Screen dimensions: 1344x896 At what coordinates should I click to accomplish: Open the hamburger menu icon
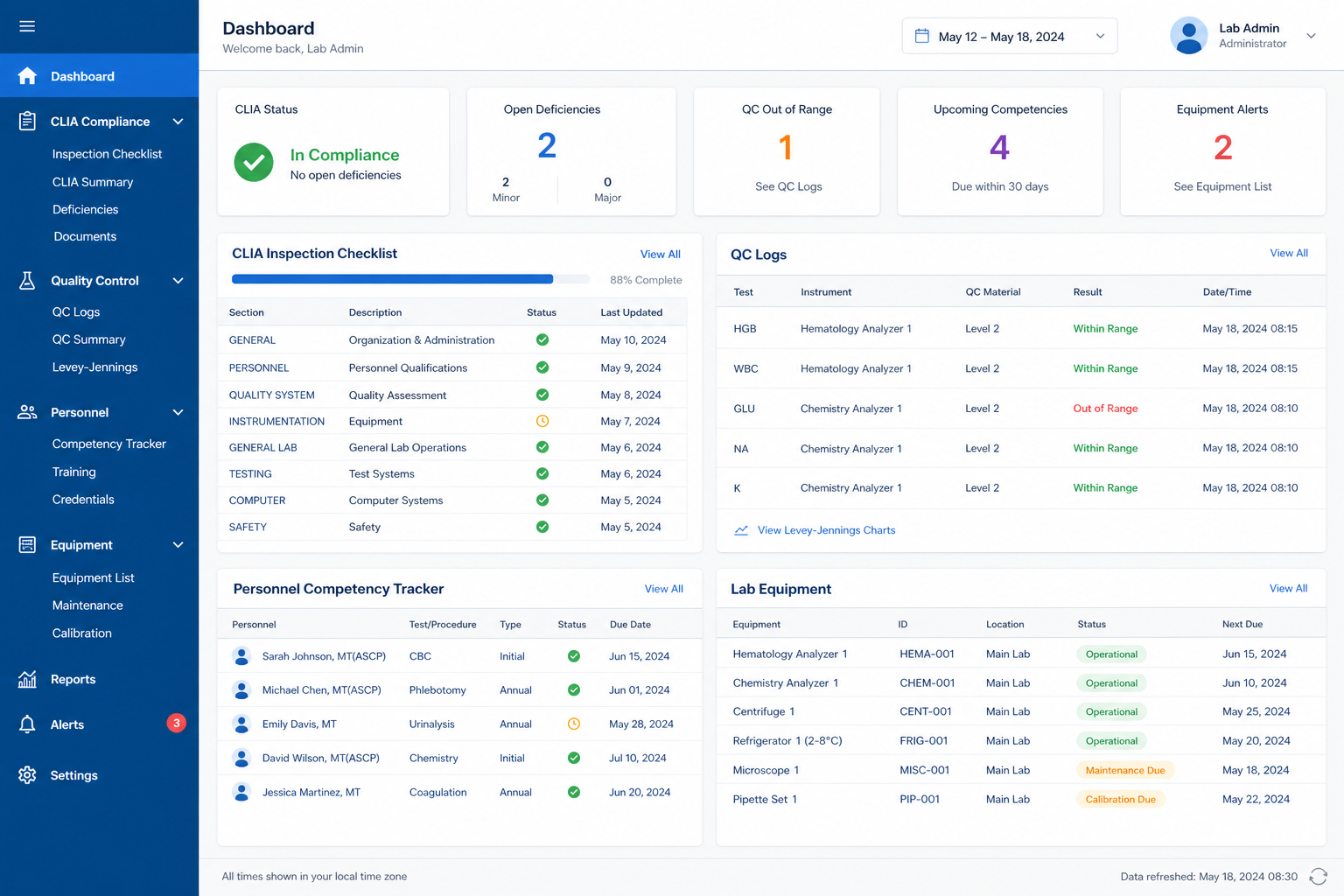click(x=27, y=26)
